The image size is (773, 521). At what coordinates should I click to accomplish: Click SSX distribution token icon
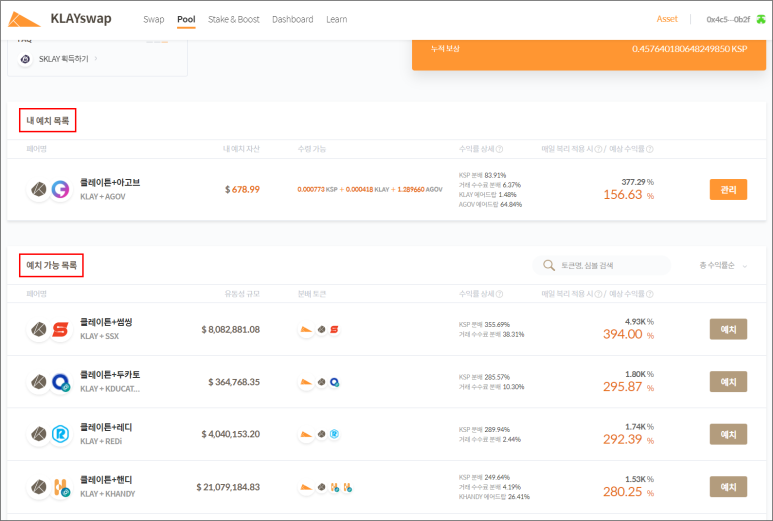[334, 329]
